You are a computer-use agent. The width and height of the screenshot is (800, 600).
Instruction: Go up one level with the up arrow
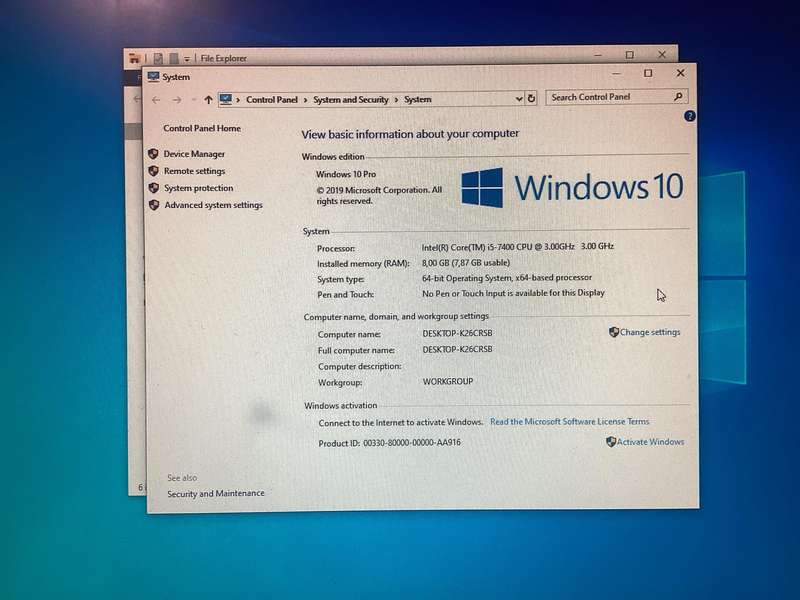coord(208,100)
